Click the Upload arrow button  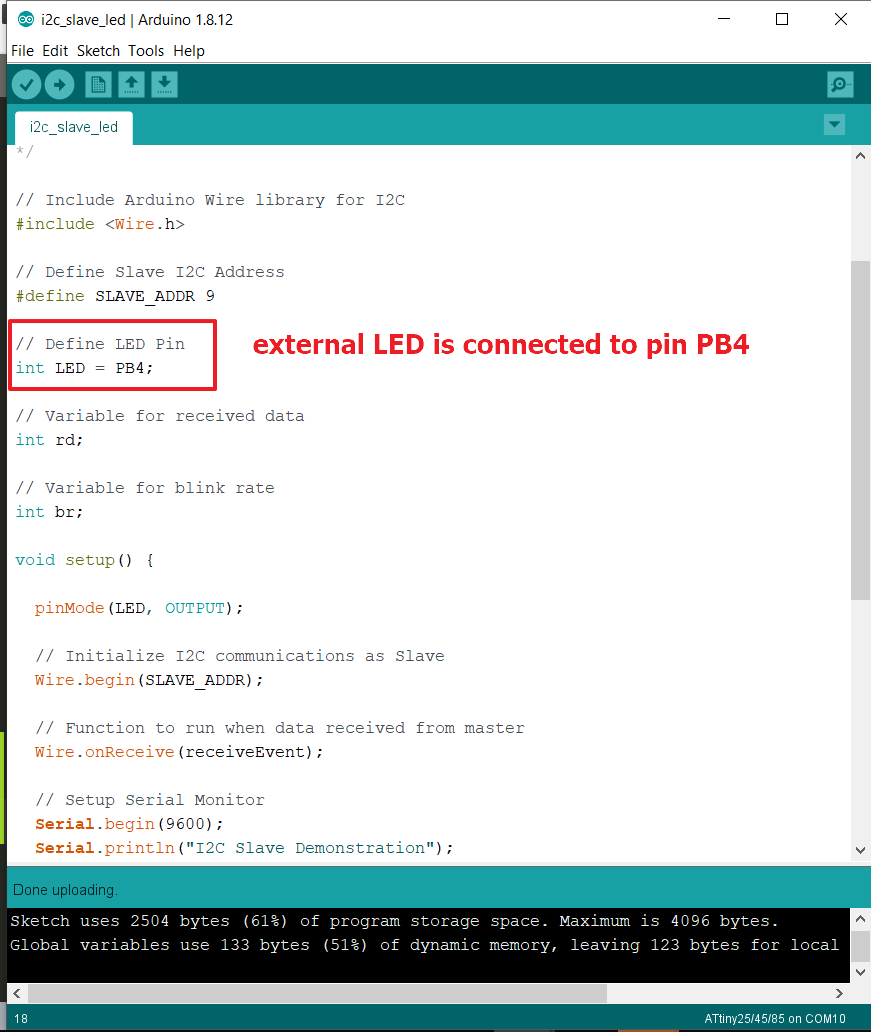(60, 85)
